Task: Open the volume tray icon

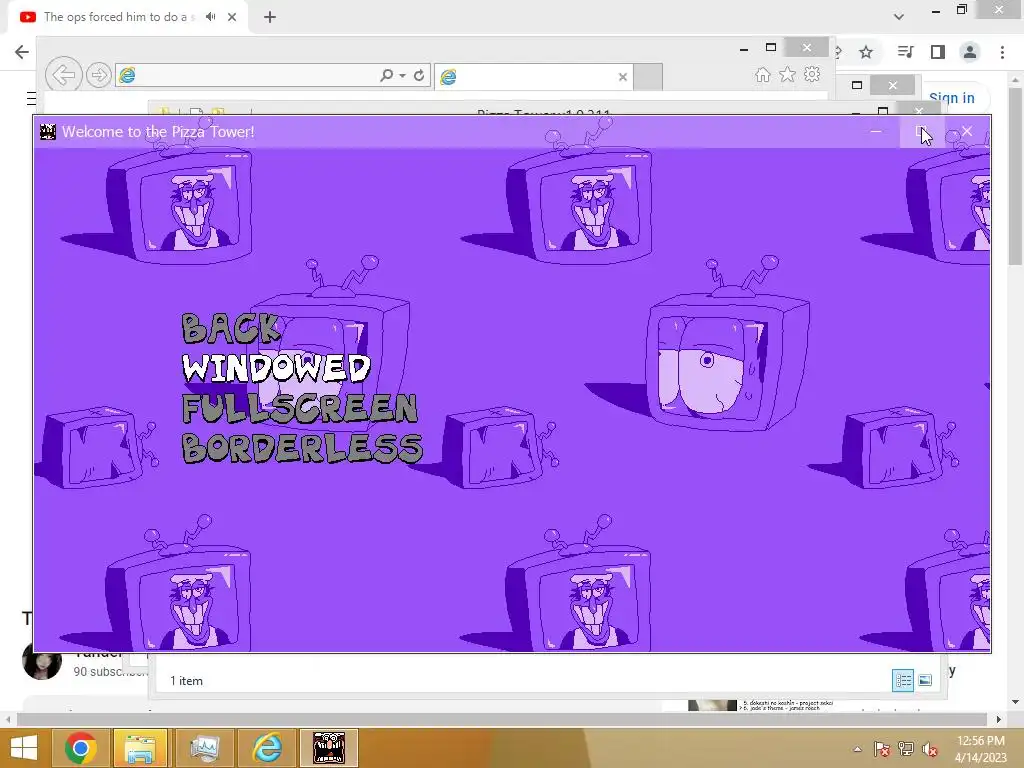Action: pos(929,749)
